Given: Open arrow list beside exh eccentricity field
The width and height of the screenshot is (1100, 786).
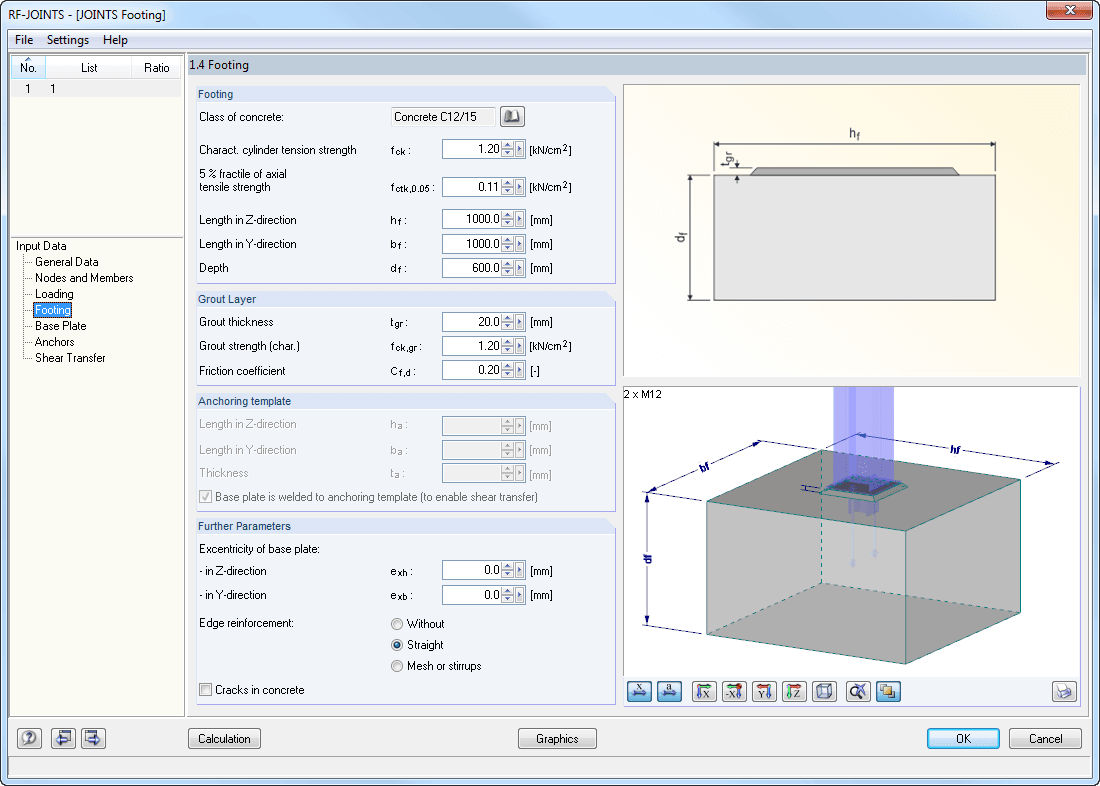Looking at the screenshot, I should click(520, 570).
